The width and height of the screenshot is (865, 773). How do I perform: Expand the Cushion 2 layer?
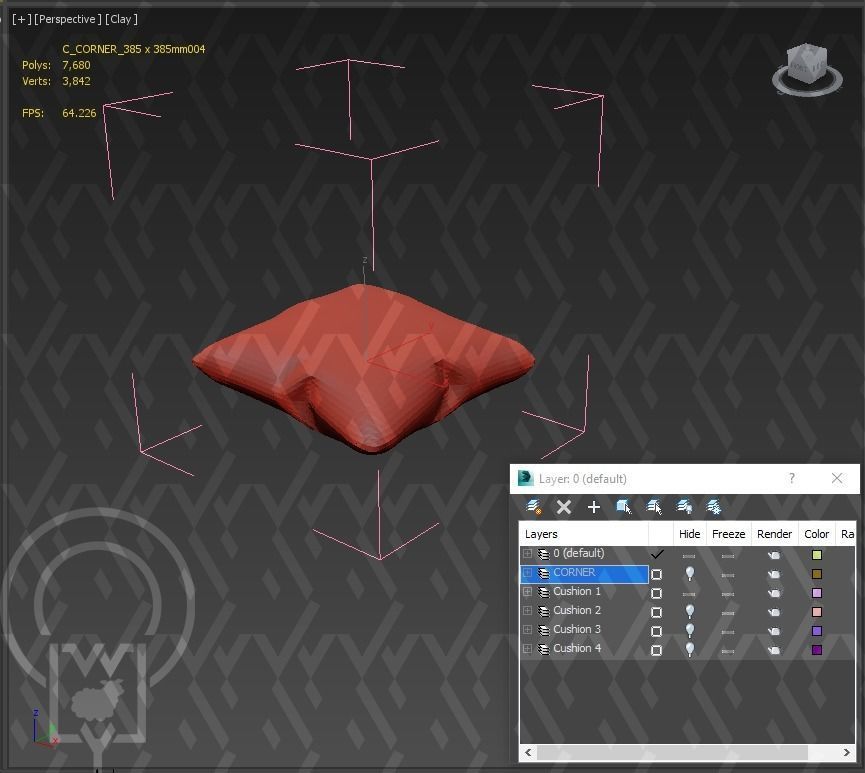527,611
